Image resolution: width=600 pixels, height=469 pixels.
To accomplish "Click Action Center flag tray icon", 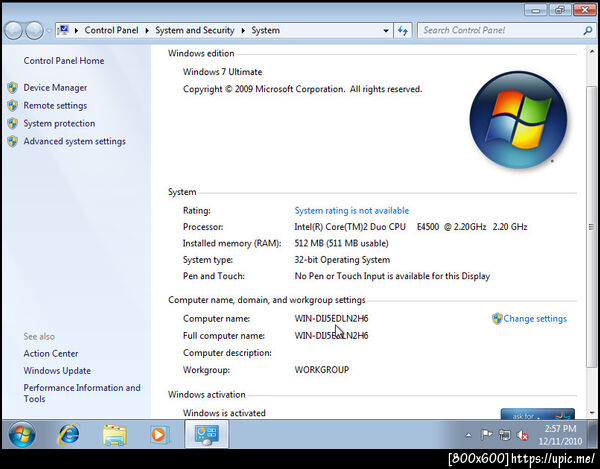I will [x=486, y=435].
